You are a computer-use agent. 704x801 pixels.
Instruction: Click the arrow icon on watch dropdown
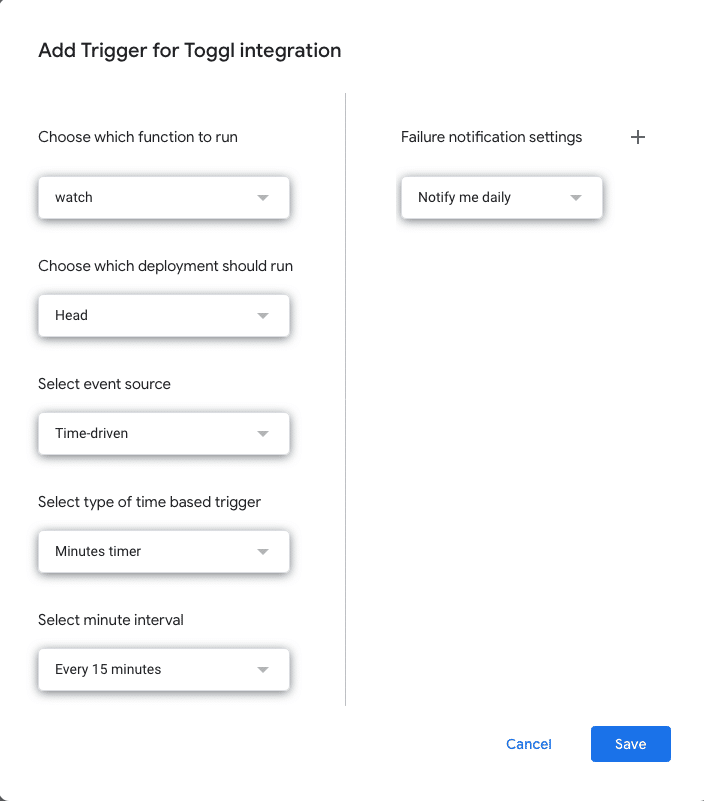[263, 198]
